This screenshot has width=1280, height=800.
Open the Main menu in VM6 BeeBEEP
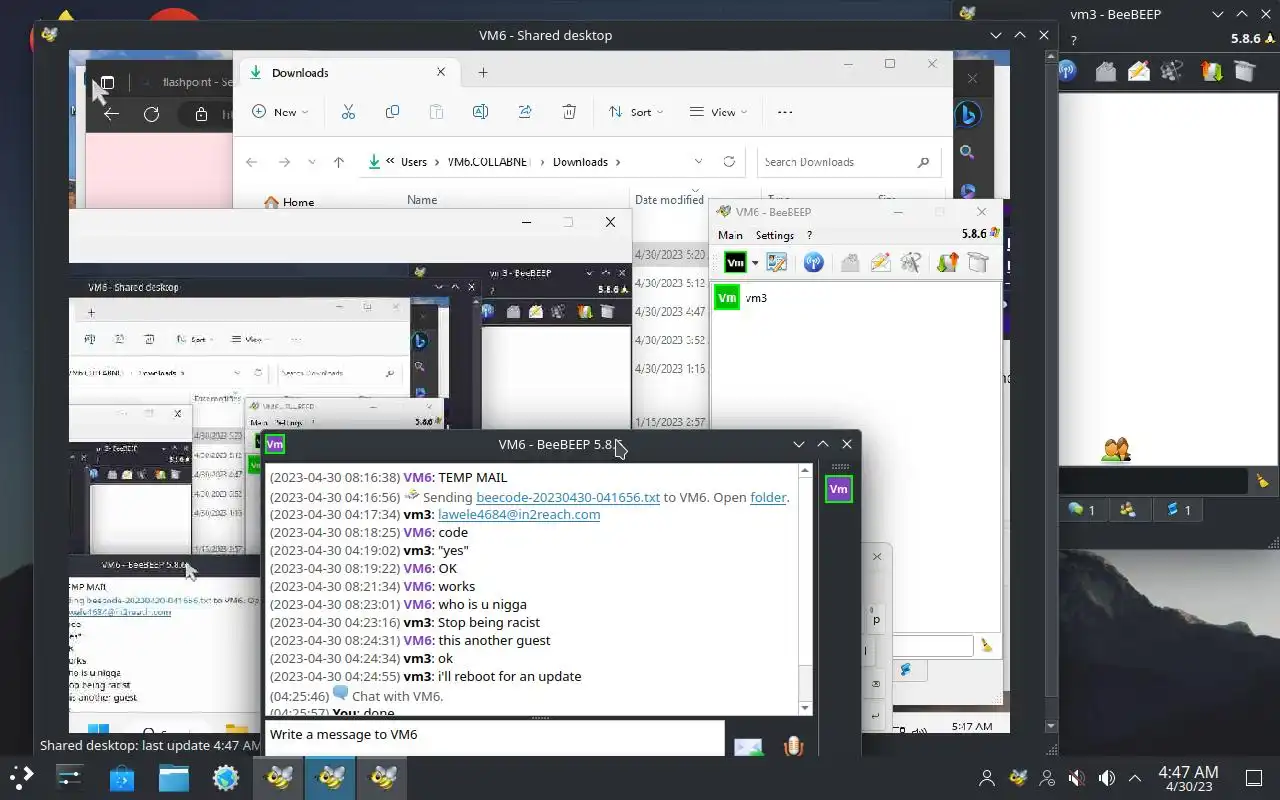pyautogui.click(x=730, y=235)
